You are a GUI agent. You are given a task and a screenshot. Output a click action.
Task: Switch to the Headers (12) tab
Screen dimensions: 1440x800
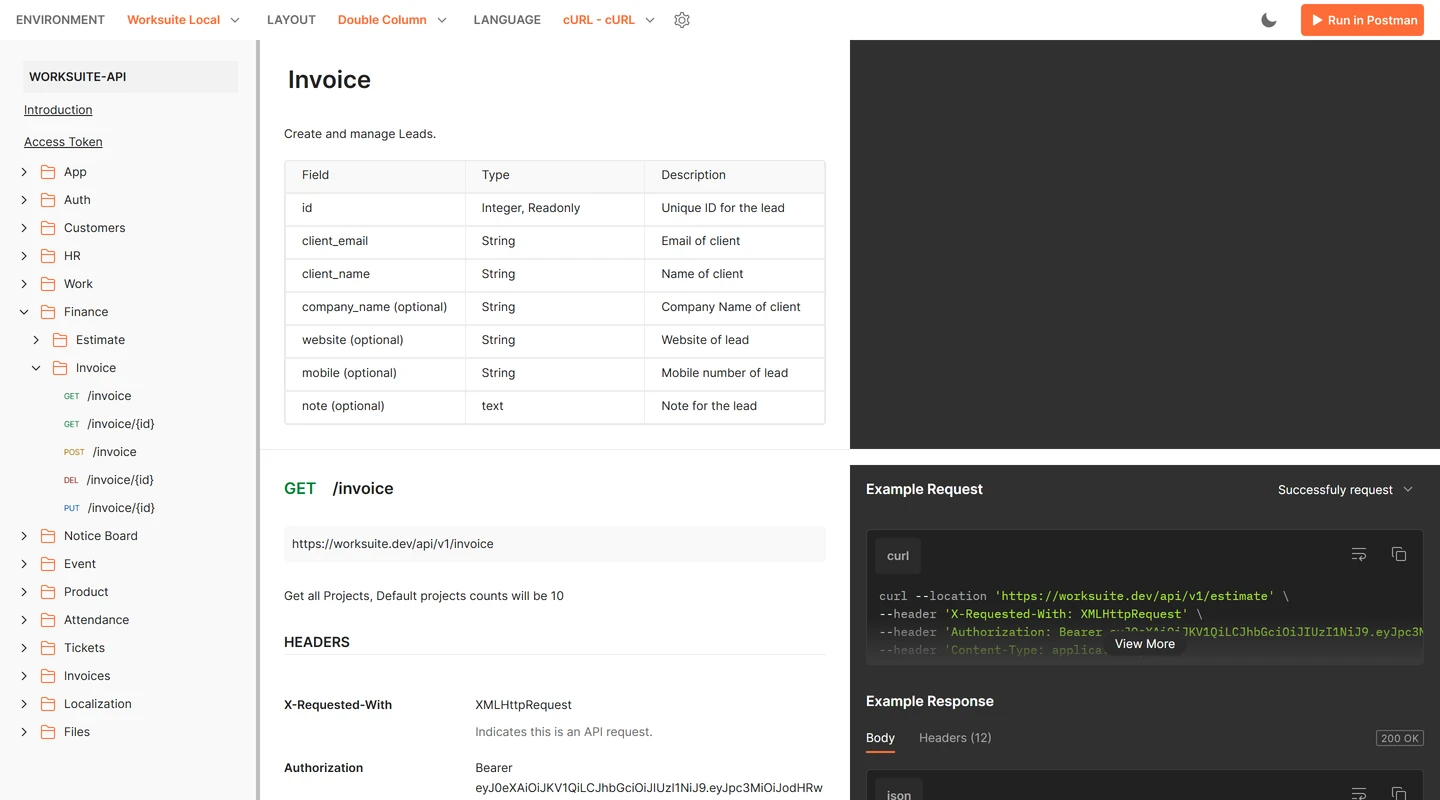click(x=955, y=738)
